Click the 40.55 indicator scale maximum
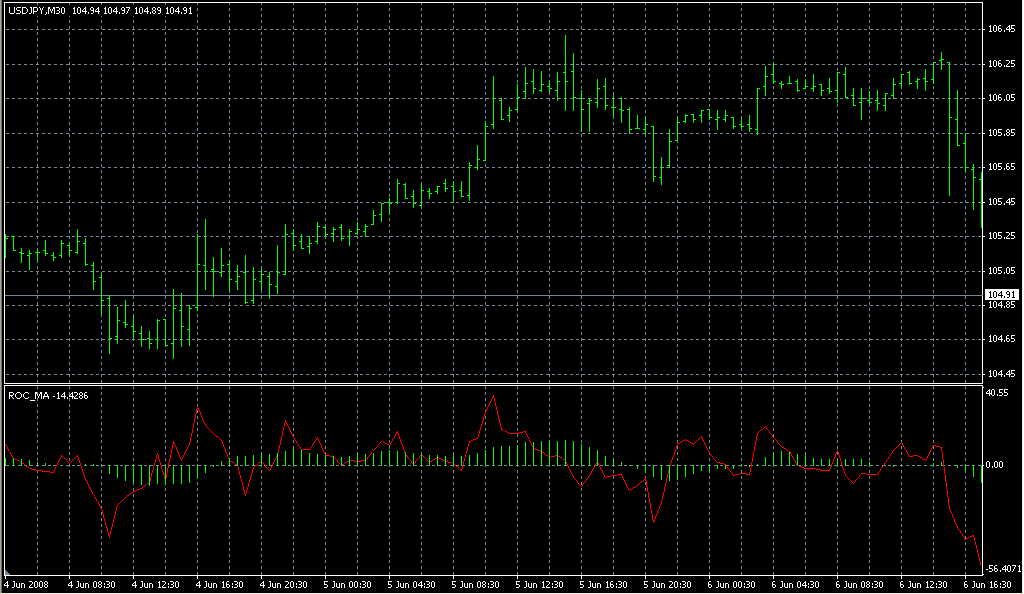The width and height of the screenshot is (1024, 594). (x=998, y=393)
